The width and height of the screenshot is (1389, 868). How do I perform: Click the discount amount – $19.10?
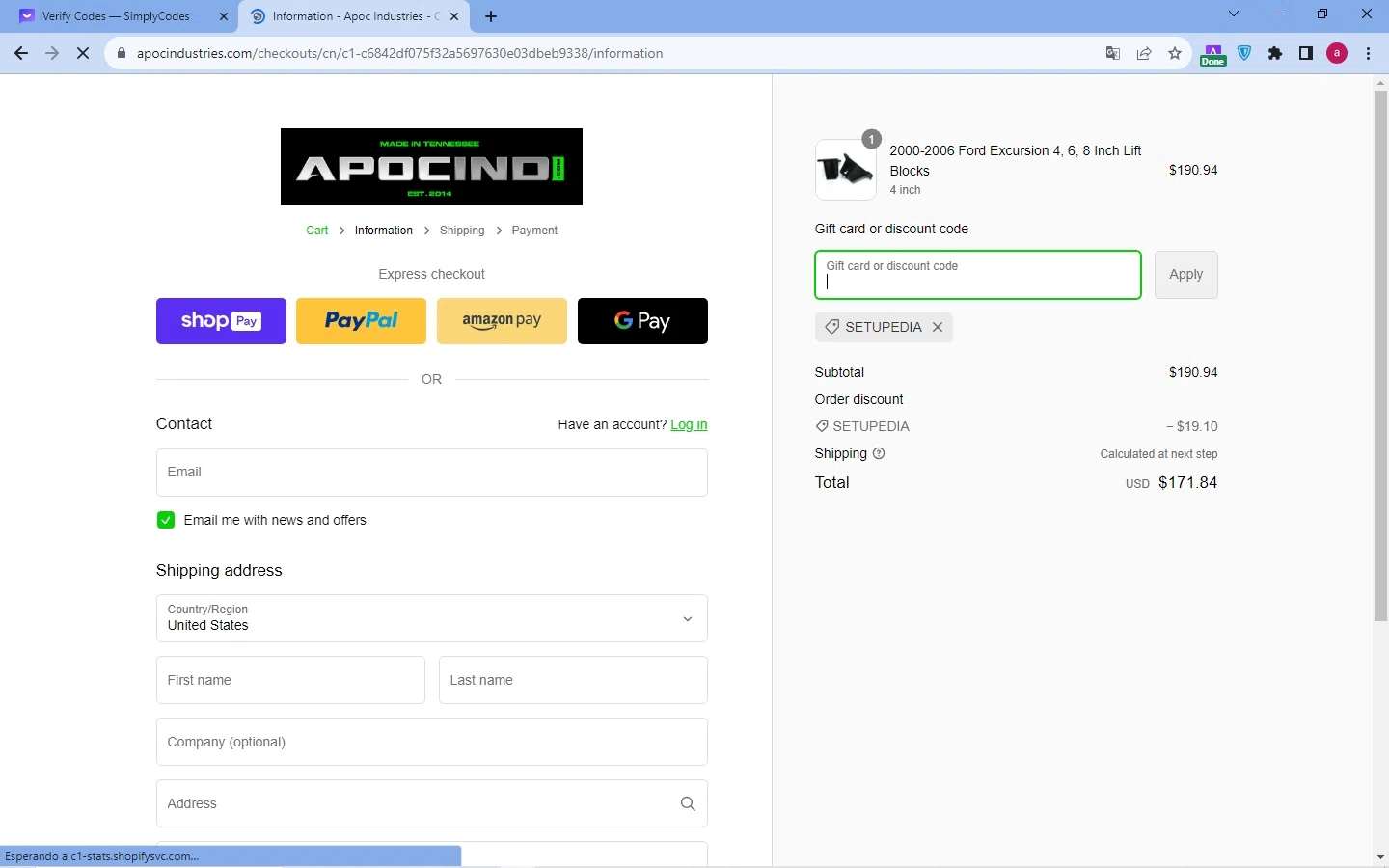pyautogui.click(x=1192, y=426)
